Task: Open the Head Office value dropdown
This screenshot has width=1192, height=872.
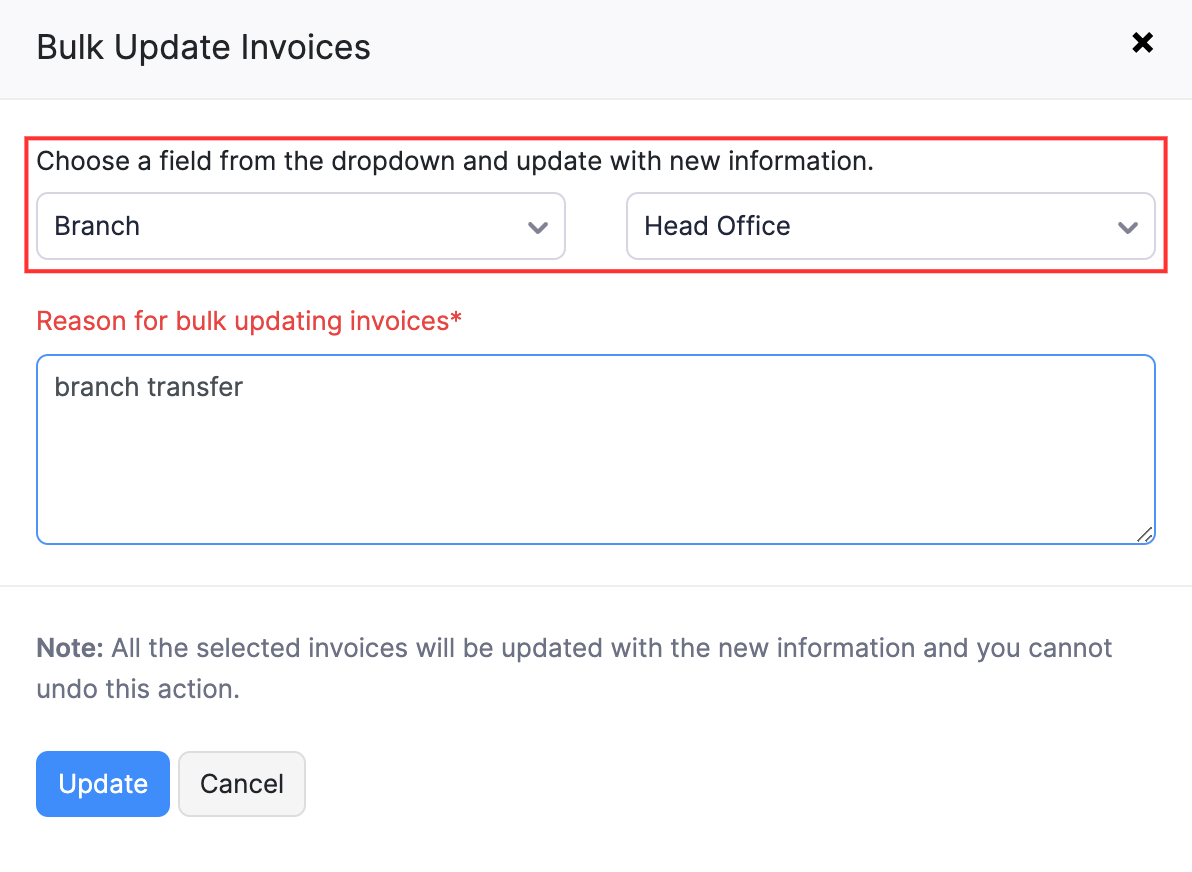Action: [890, 226]
